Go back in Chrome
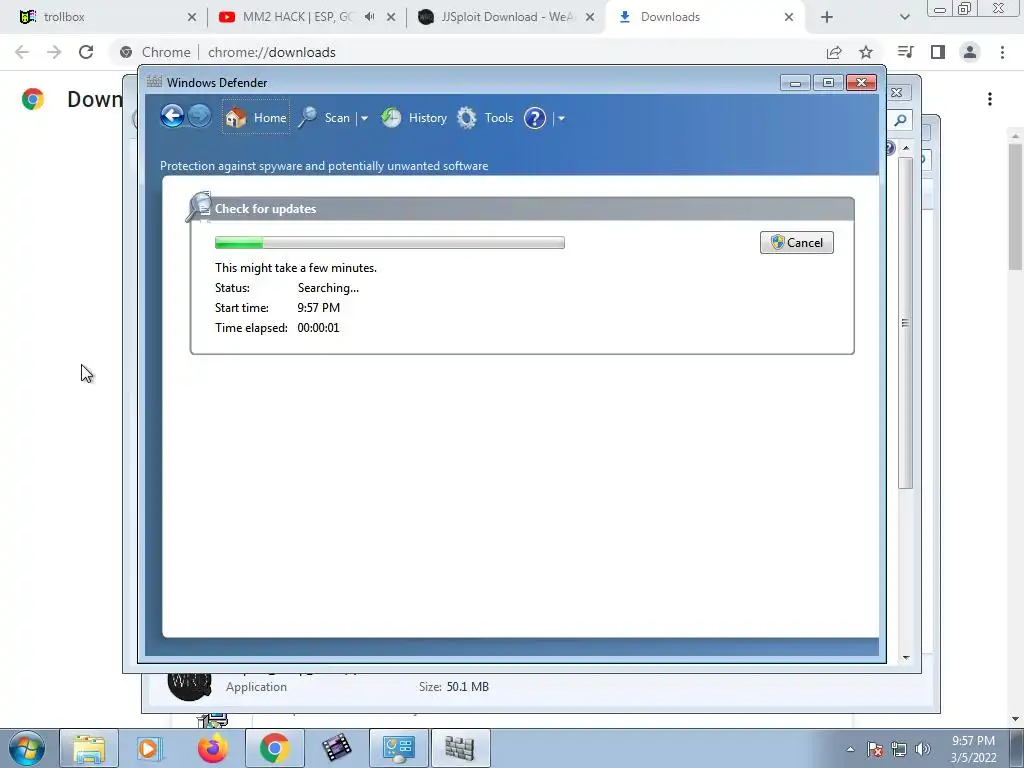This screenshot has height=768, width=1024. (x=22, y=52)
